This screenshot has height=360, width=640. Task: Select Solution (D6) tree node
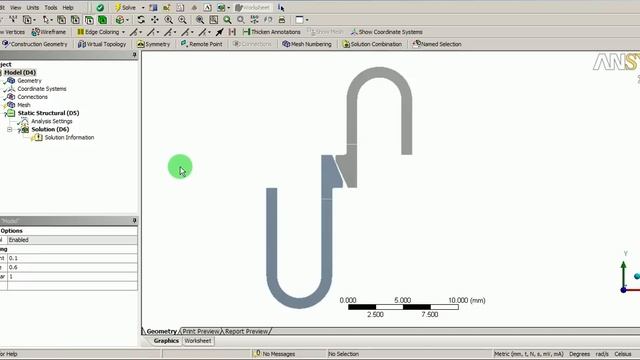(x=50, y=129)
